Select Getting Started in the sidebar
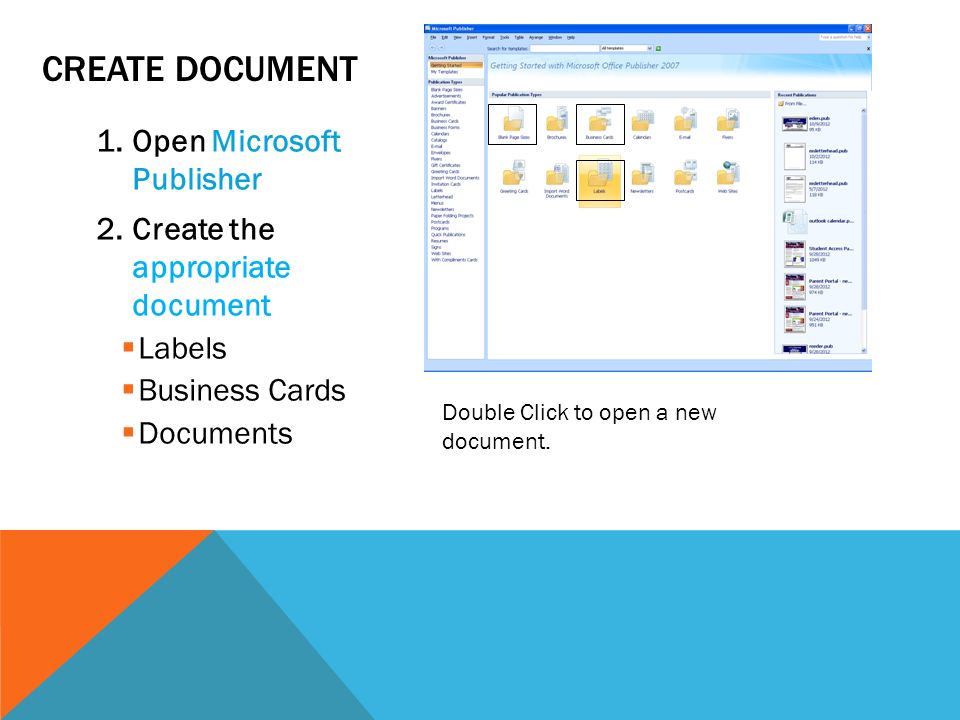This screenshot has height=720, width=960. click(x=456, y=65)
